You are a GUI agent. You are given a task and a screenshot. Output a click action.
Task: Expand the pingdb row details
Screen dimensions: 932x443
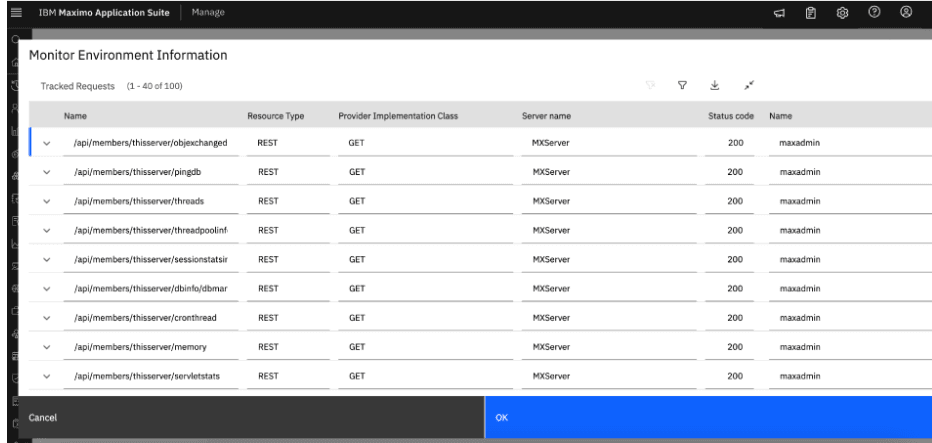[x=47, y=172]
